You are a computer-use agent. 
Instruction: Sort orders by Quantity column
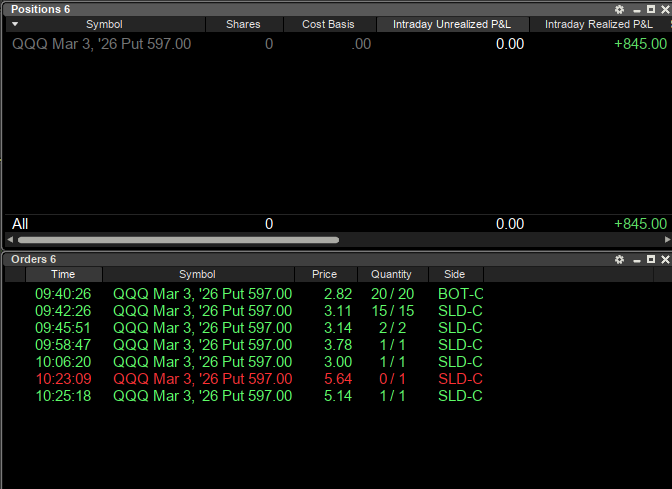(x=391, y=274)
